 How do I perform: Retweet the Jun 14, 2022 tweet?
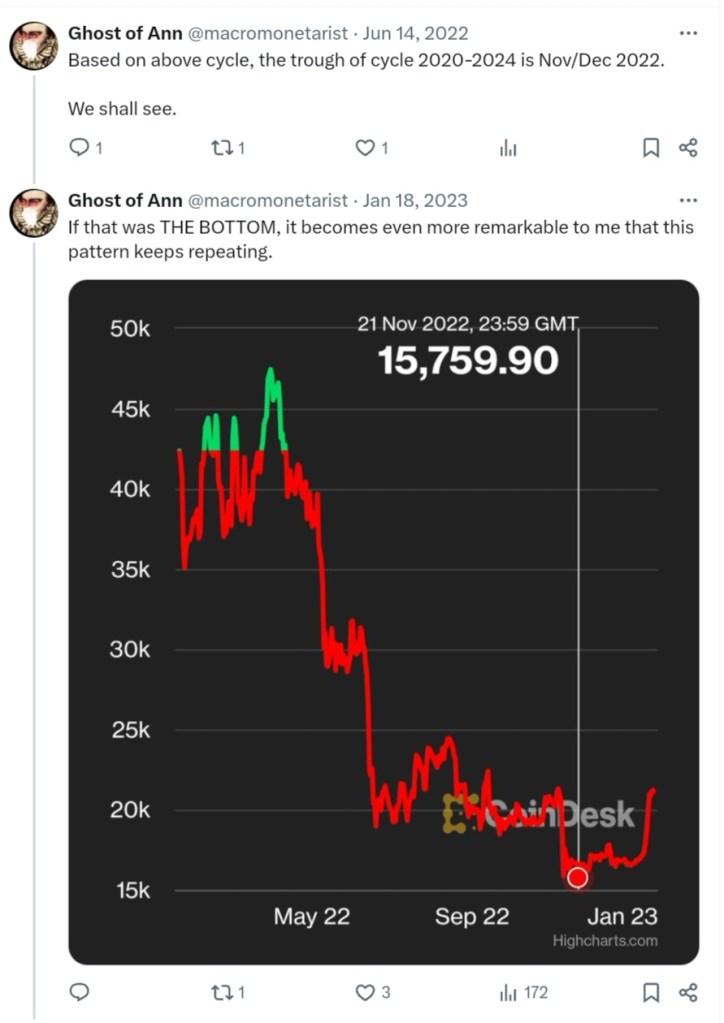click(x=222, y=148)
